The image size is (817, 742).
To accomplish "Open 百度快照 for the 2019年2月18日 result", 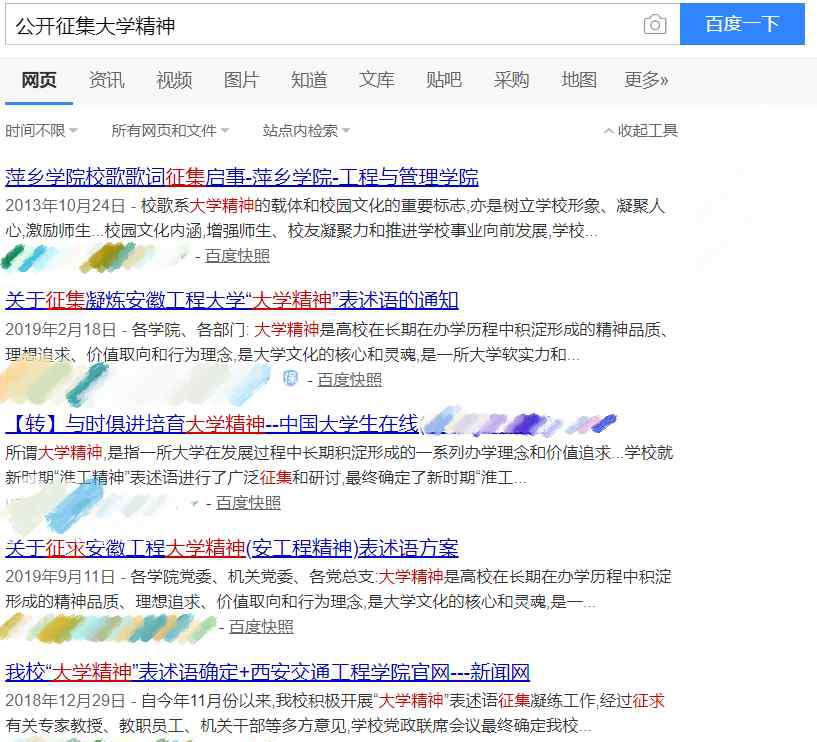I will 350,380.
